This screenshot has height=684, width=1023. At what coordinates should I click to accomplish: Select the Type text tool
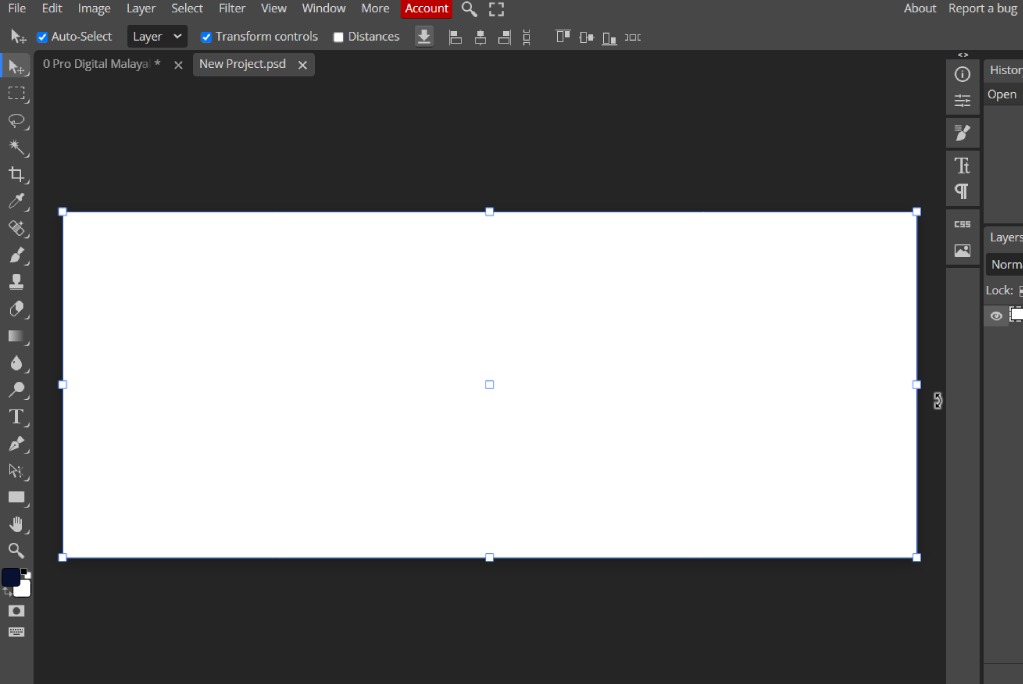click(x=16, y=416)
